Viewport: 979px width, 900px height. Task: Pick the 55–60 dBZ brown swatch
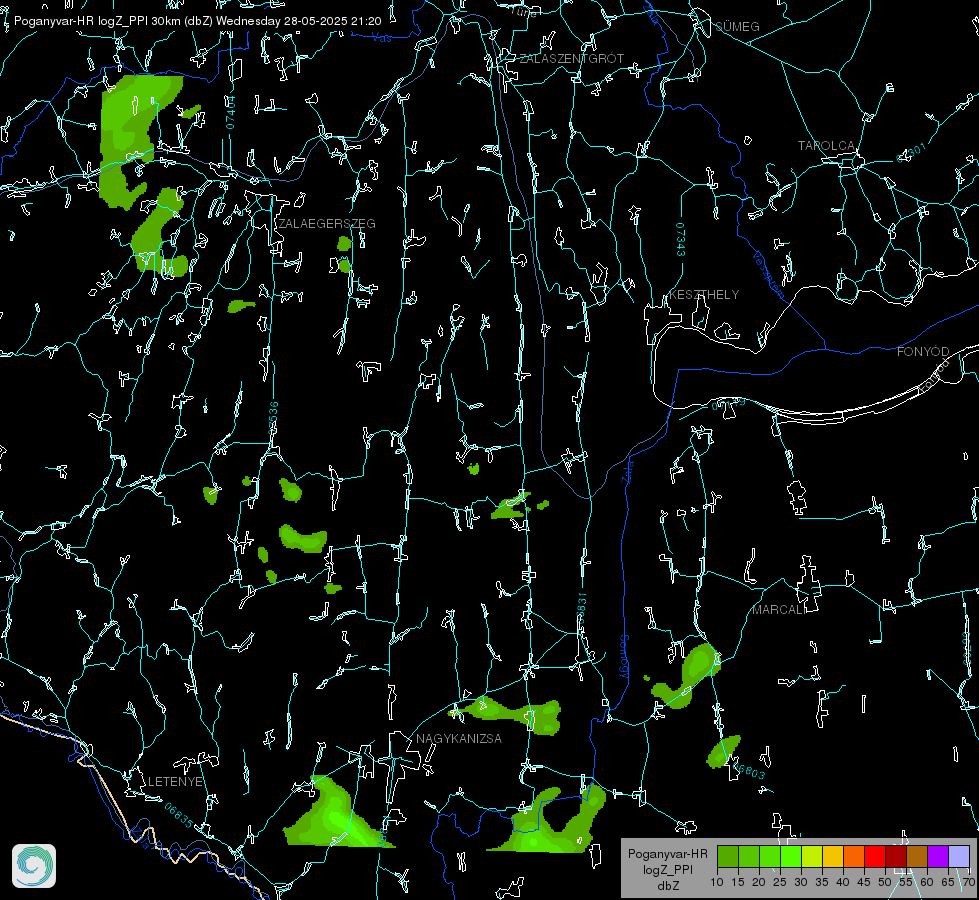(917, 856)
